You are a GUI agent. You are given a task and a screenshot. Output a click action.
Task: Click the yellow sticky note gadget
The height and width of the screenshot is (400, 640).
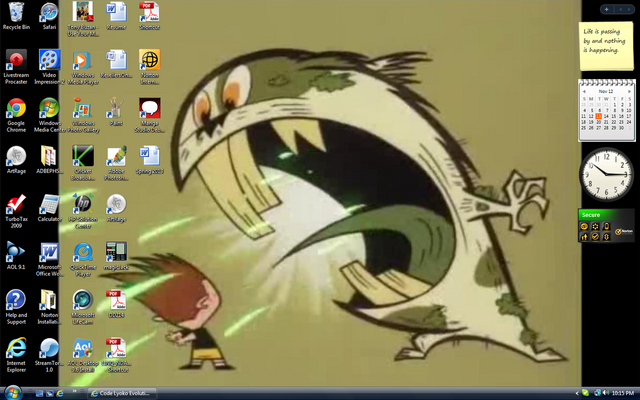606,45
